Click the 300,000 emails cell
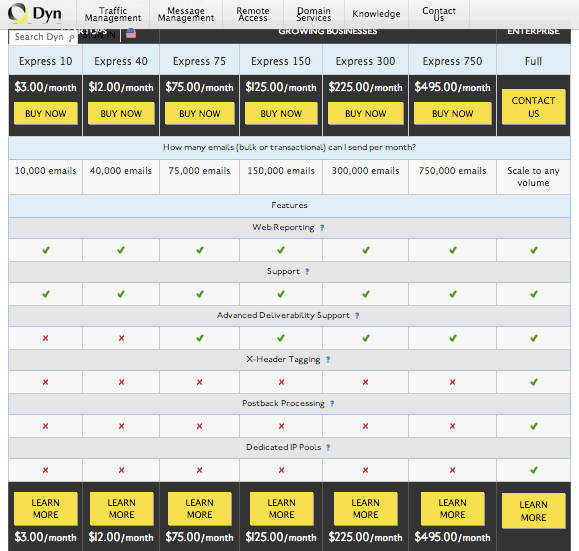 pyautogui.click(x=366, y=177)
